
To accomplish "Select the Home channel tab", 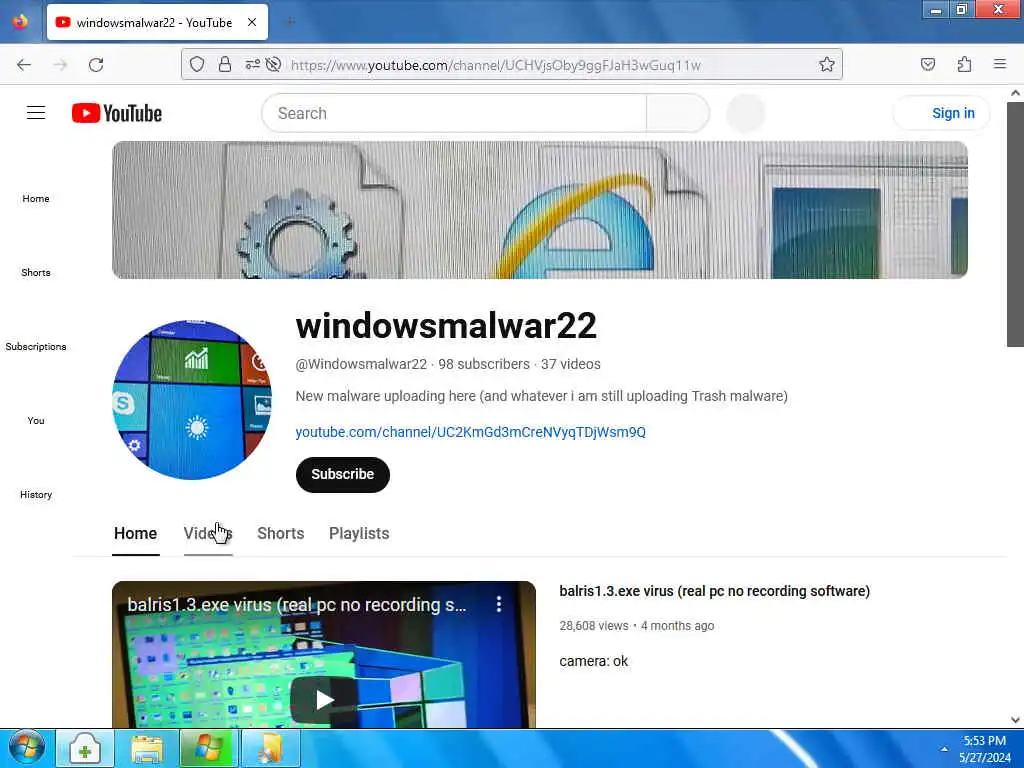I will [135, 534].
